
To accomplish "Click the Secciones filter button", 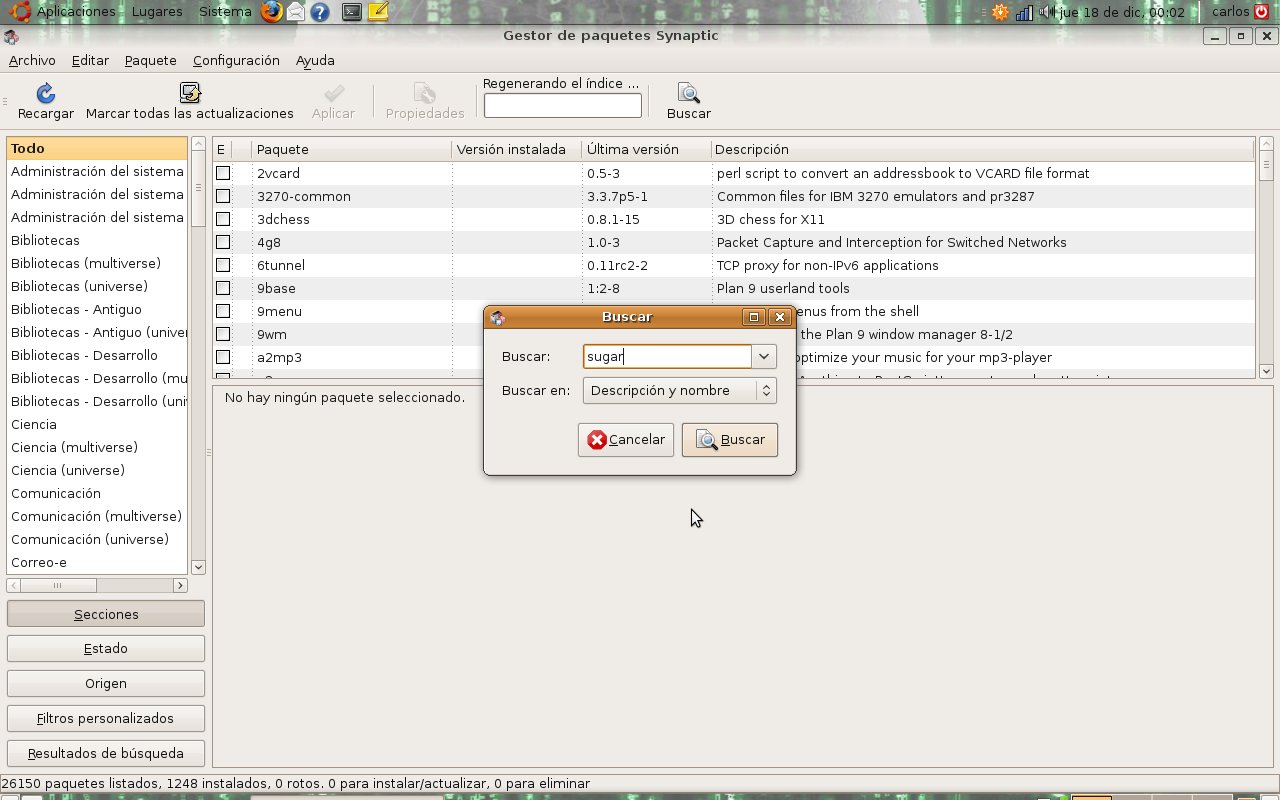I will pyautogui.click(x=106, y=614).
